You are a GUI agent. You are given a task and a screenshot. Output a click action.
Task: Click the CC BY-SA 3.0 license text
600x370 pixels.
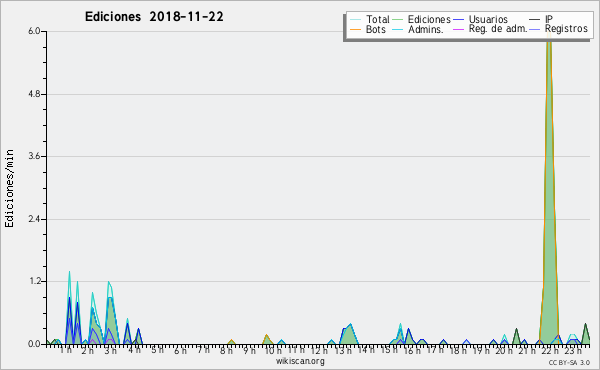pos(569,362)
